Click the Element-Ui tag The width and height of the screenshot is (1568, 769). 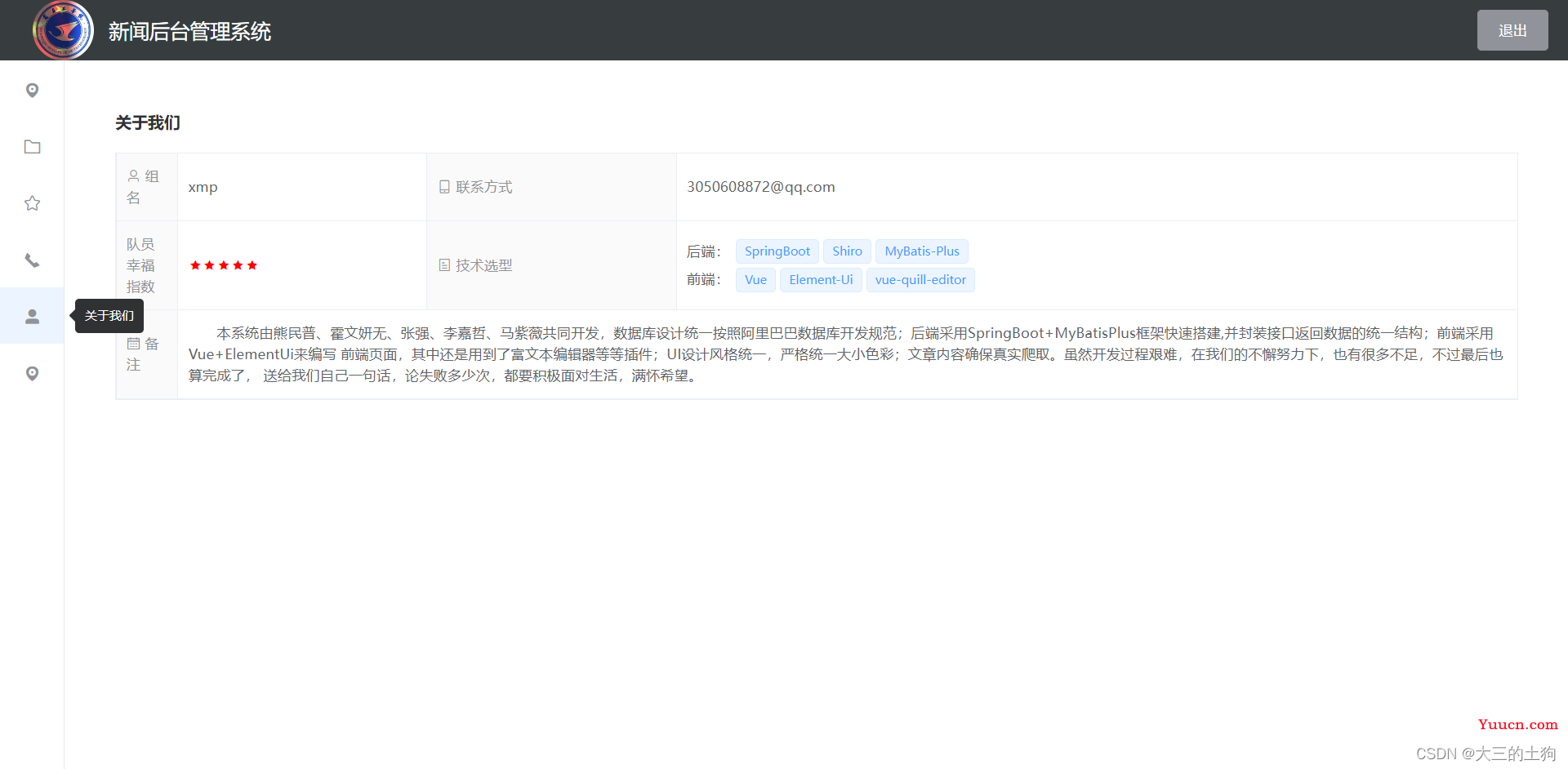coord(821,280)
